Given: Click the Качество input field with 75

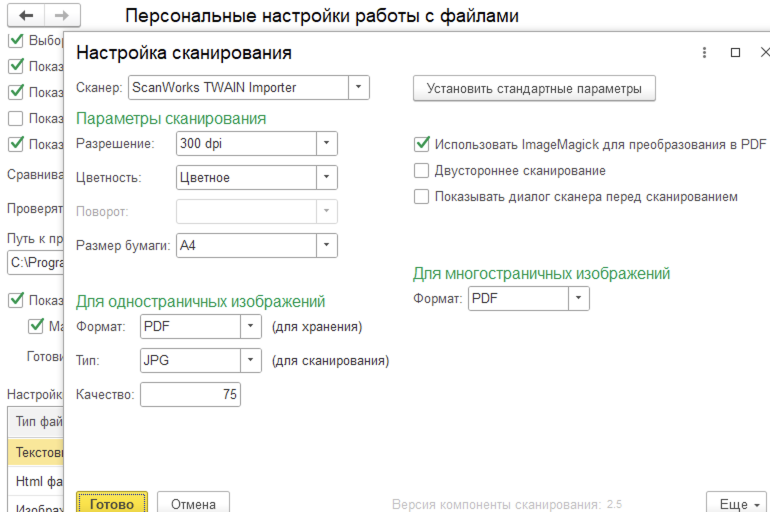Looking at the screenshot, I should click(191, 394).
